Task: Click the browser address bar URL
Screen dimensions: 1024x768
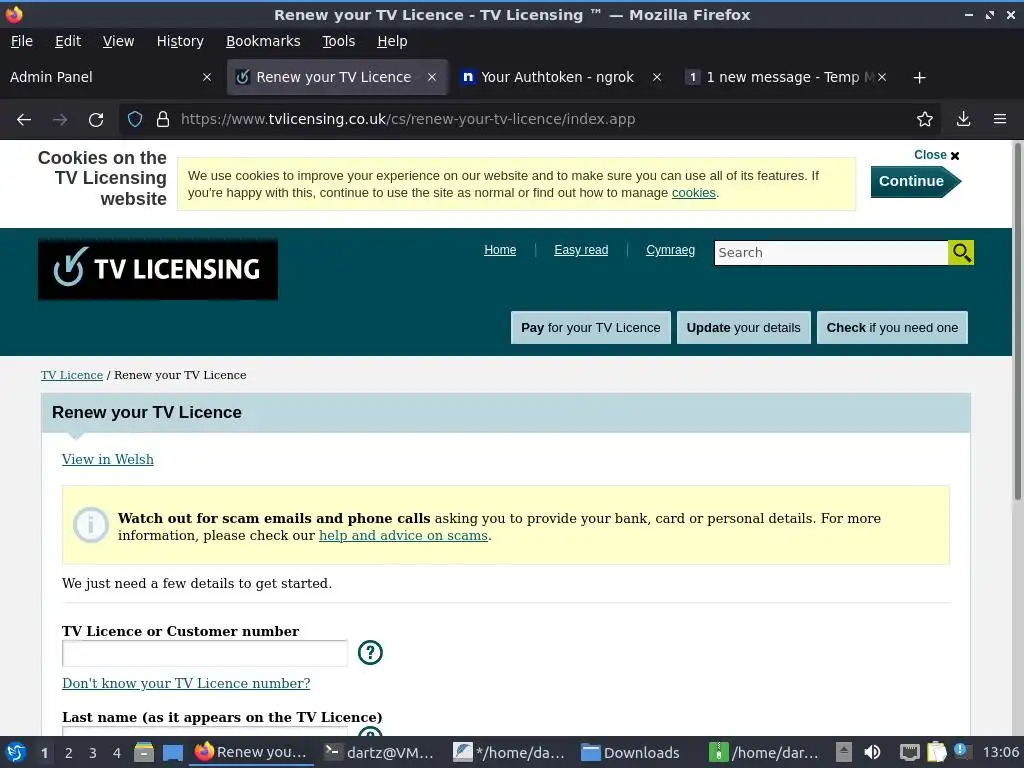Action: pyautogui.click(x=408, y=120)
